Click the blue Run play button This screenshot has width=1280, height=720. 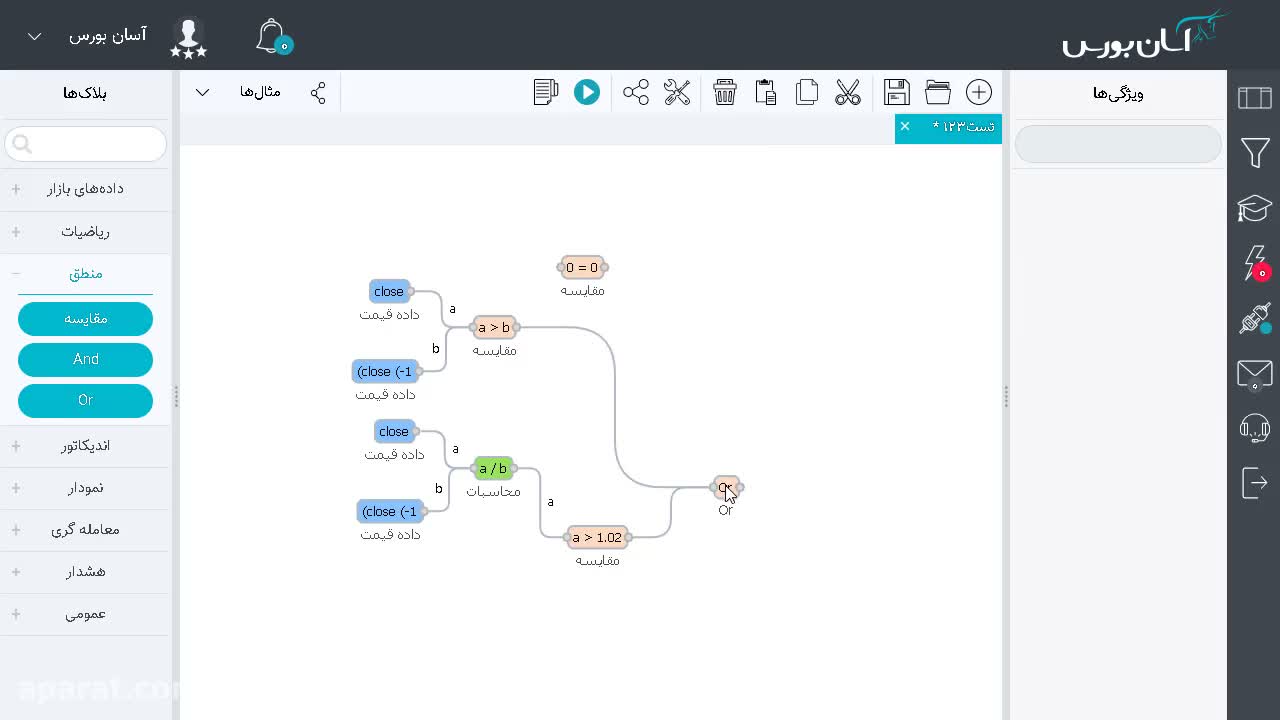click(x=587, y=92)
